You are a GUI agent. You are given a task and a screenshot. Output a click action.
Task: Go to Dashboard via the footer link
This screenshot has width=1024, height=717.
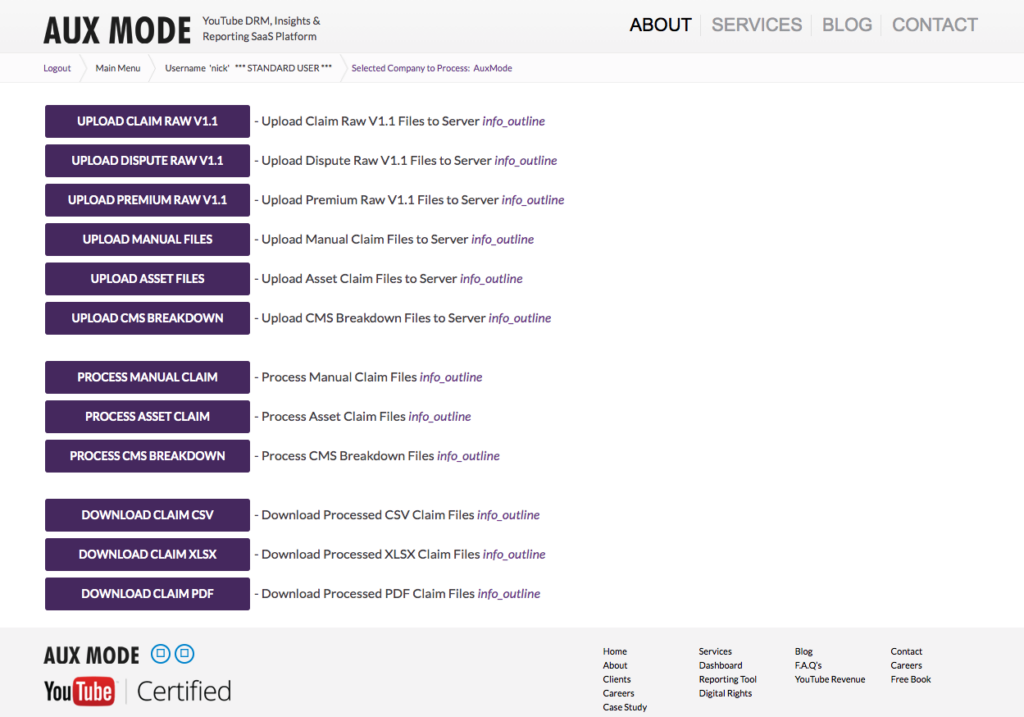[x=720, y=665]
